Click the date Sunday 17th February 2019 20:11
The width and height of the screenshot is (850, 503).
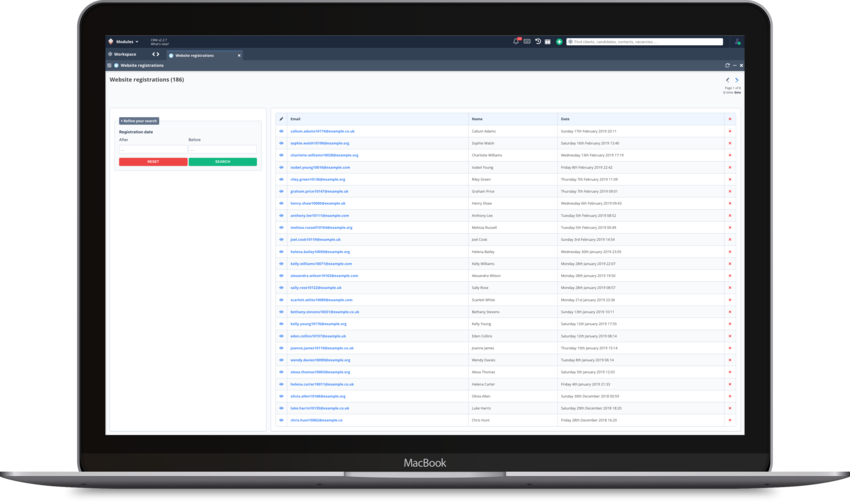click(x=588, y=131)
